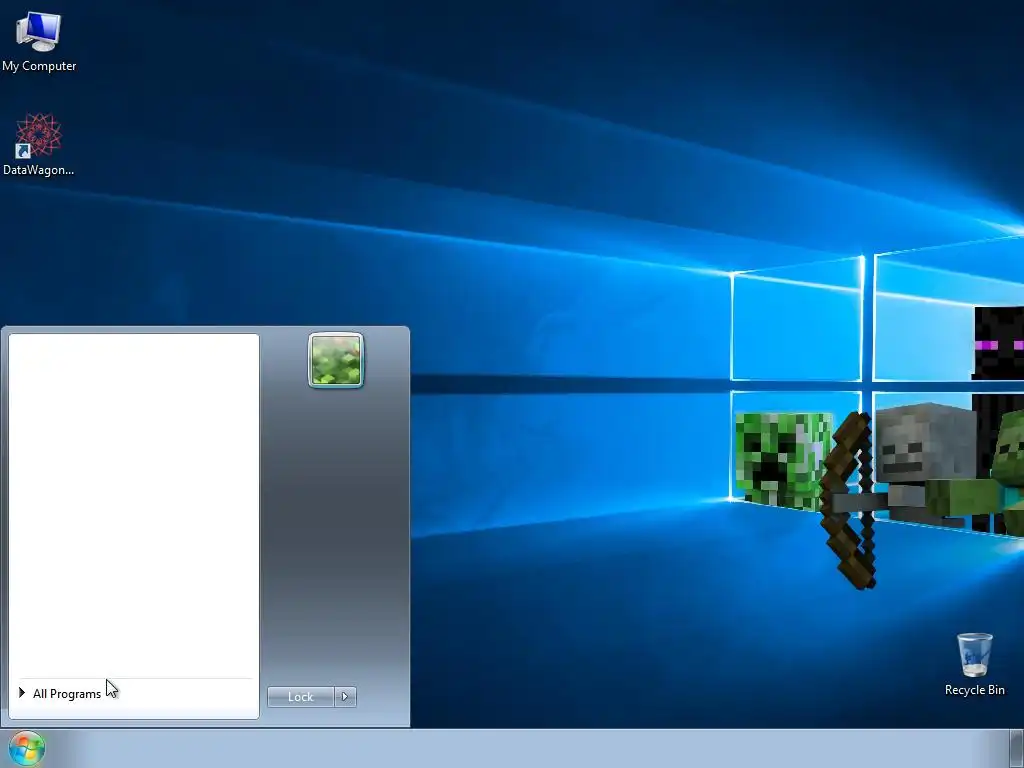Viewport: 1024px width, 768px height.
Task: Click the Lock button
Action: click(300, 697)
